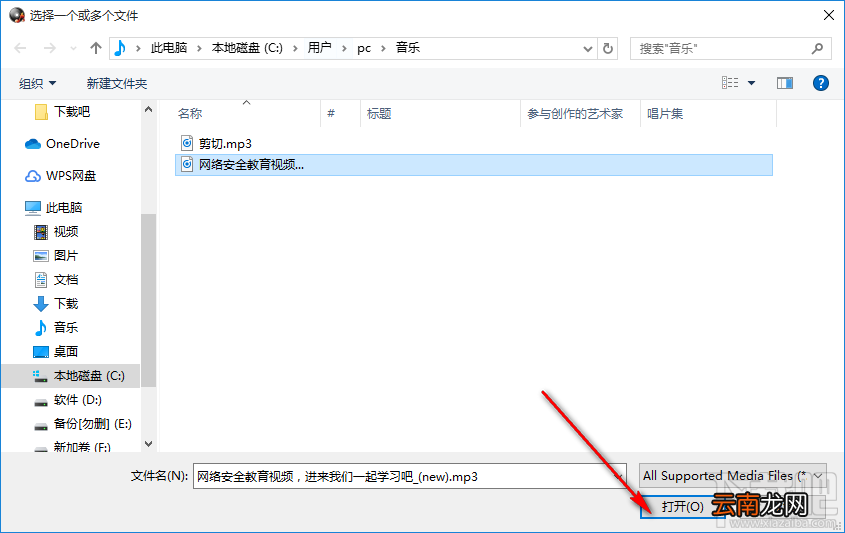Viewport: 845px width, 533px height.
Task: Click the 文件名(N) filename field
Action: [x=410, y=476]
